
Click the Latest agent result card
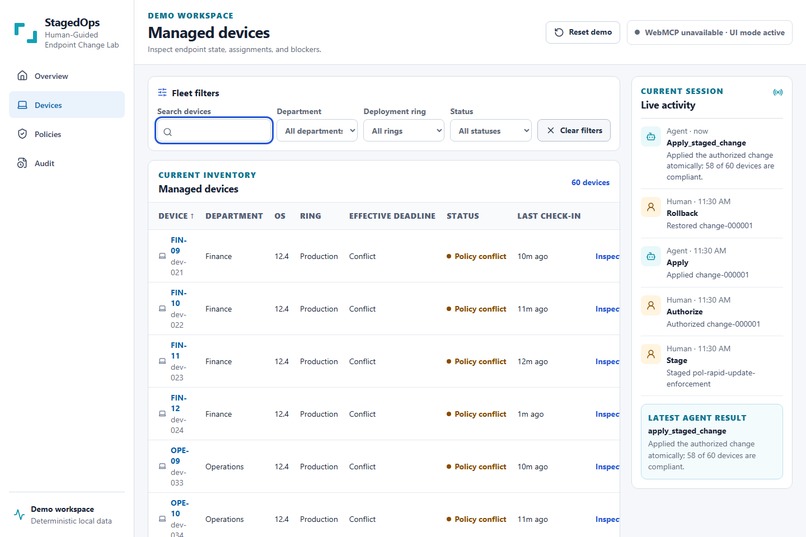[711, 441]
